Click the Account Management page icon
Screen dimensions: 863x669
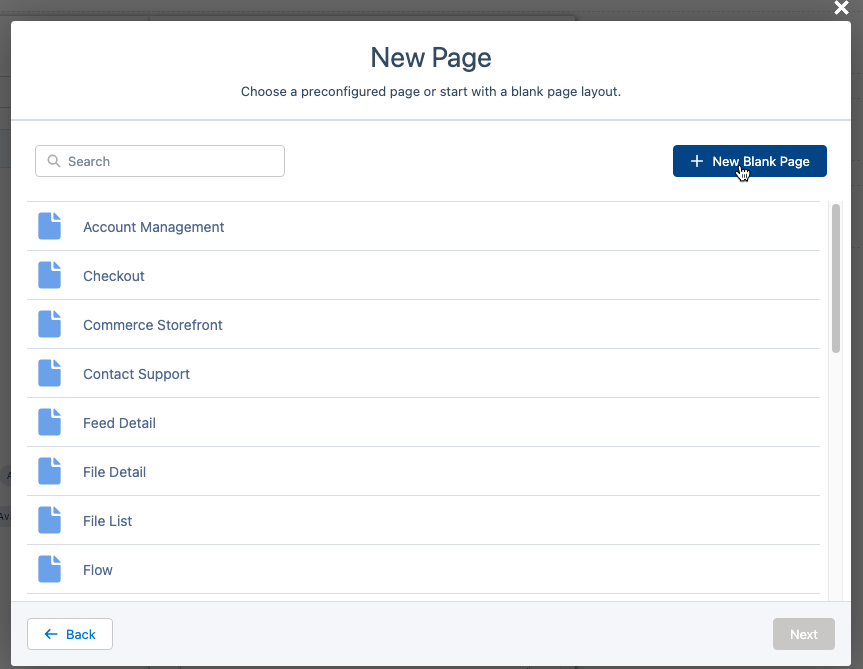[49, 227]
